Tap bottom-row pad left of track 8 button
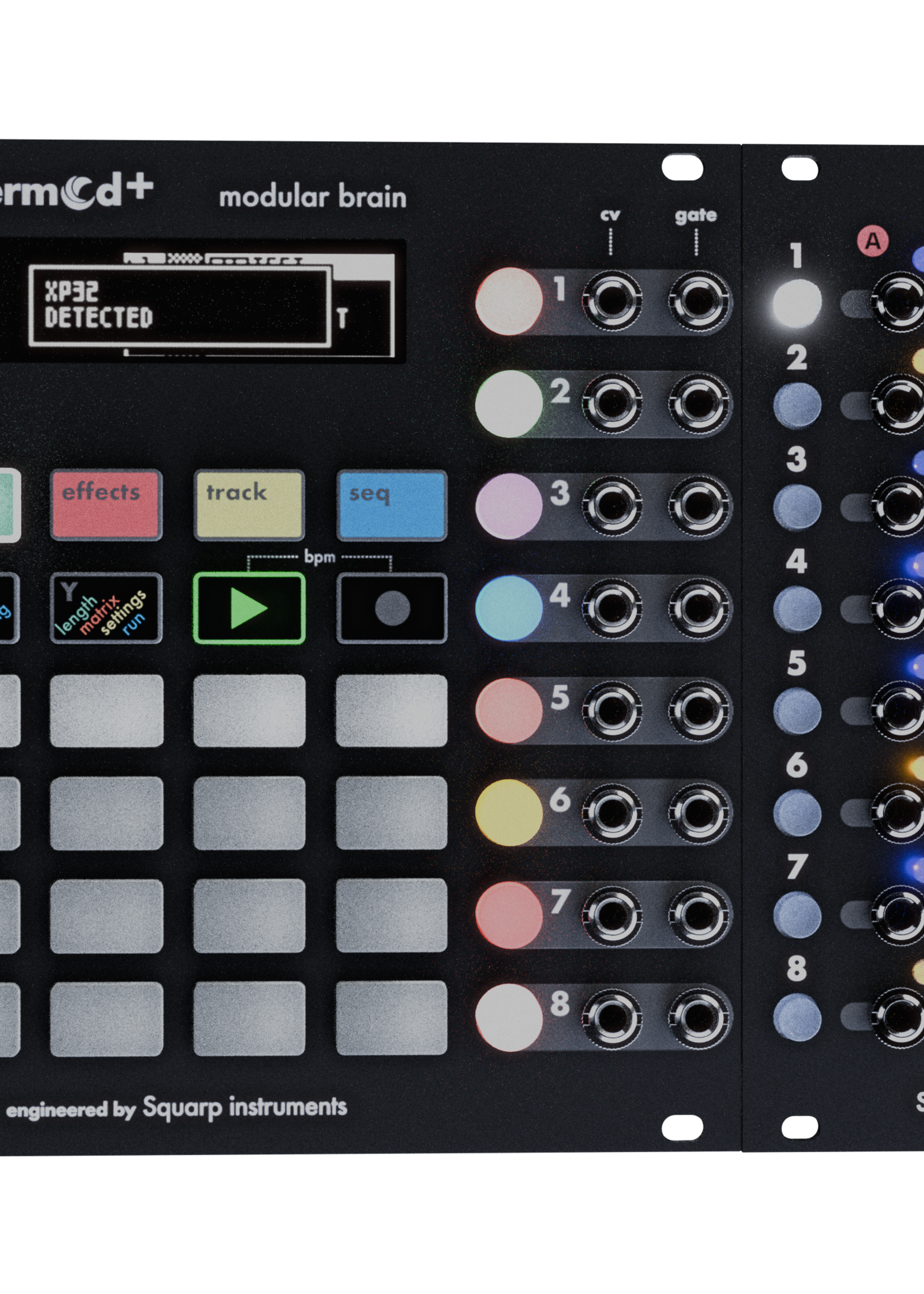Screen dimensions: 924x1294 [392, 1018]
